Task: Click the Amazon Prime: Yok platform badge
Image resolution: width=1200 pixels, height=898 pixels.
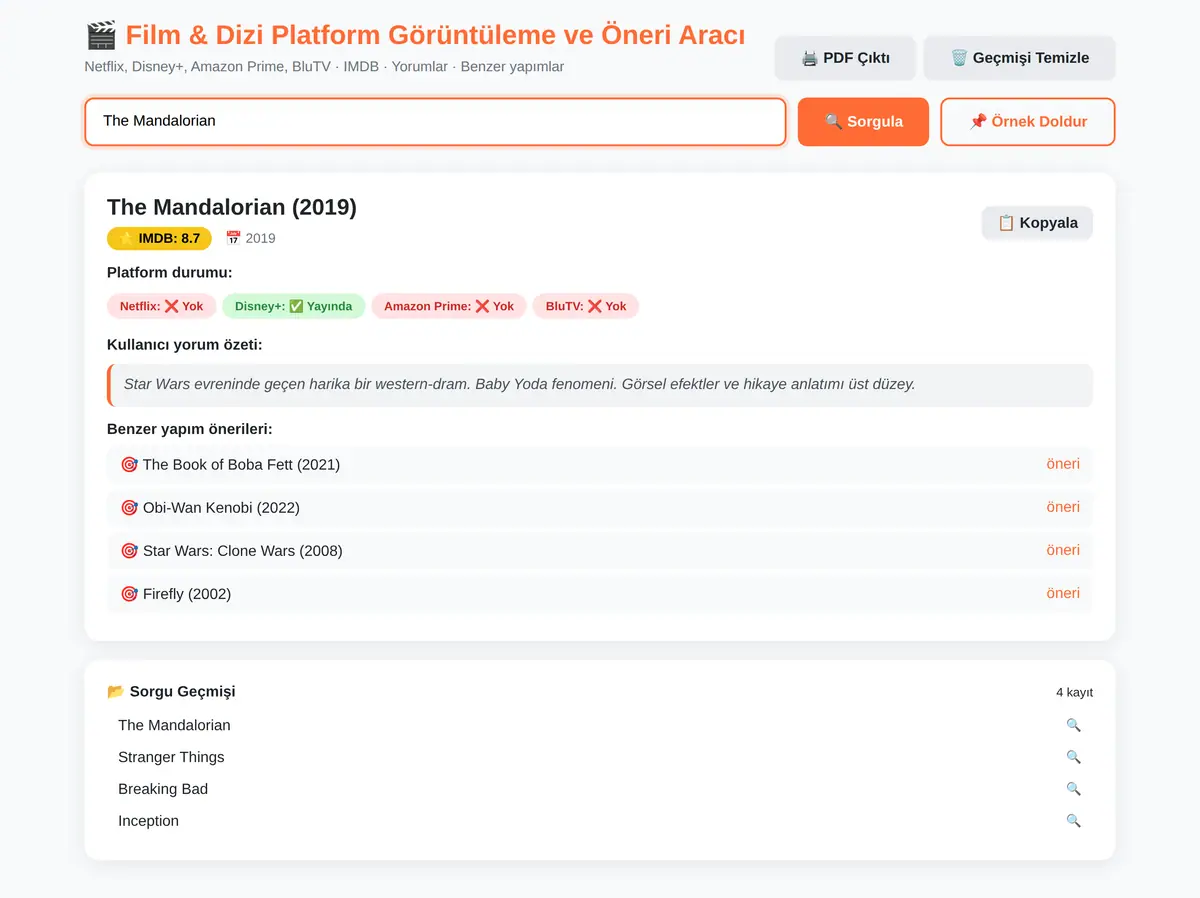Action: 449,306
